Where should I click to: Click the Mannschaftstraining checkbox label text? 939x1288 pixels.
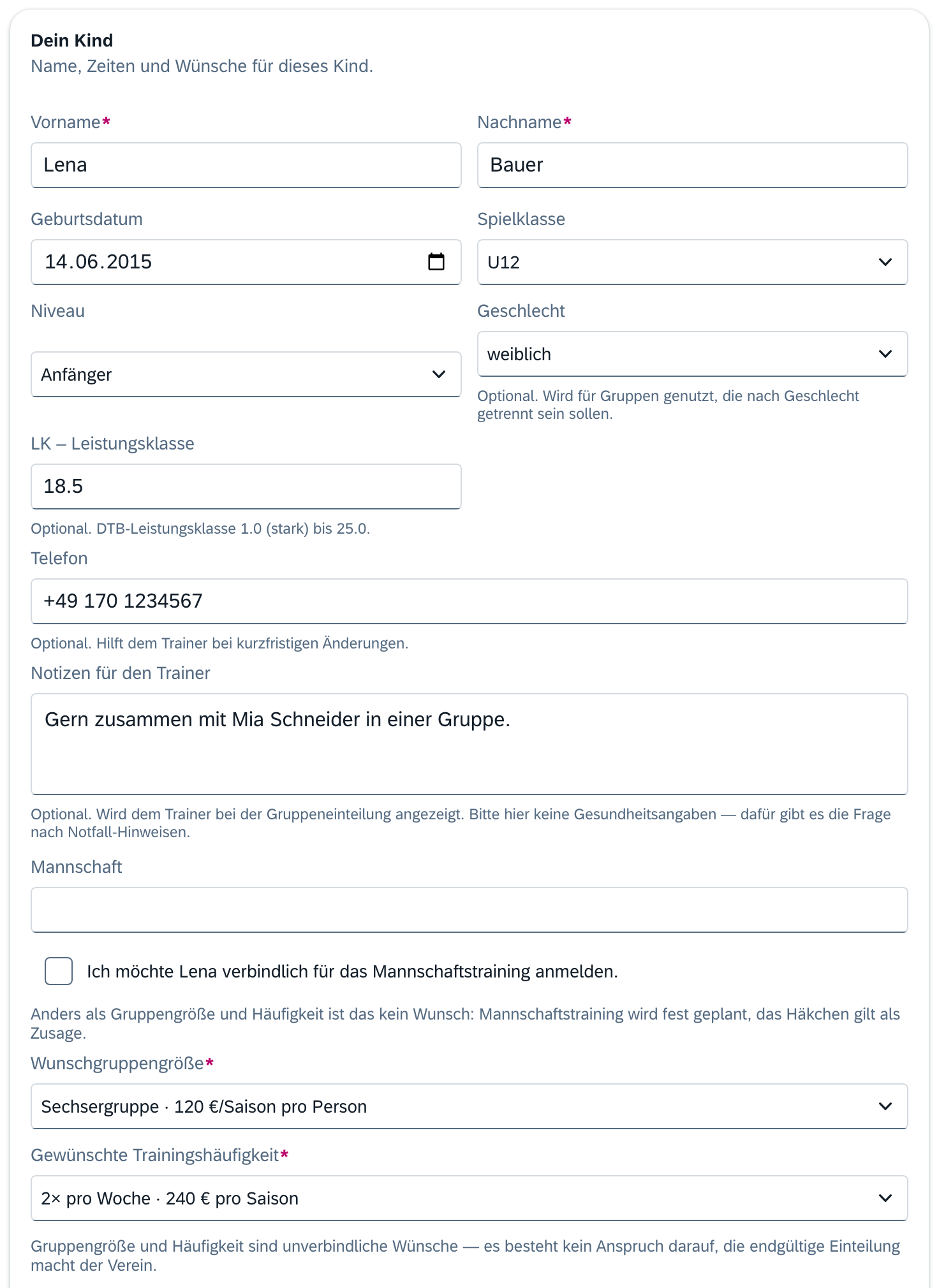(353, 971)
